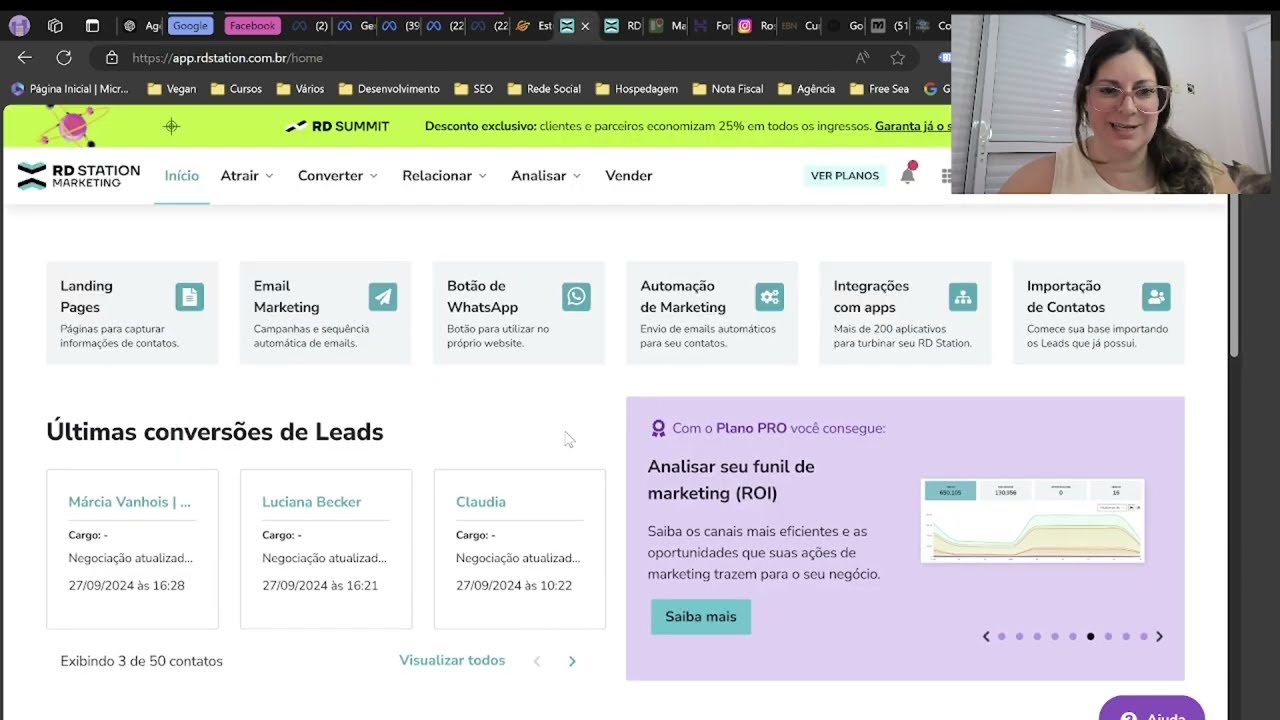Expand the Converter dropdown menu
This screenshot has width=1280, height=720.
pos(338,176)
